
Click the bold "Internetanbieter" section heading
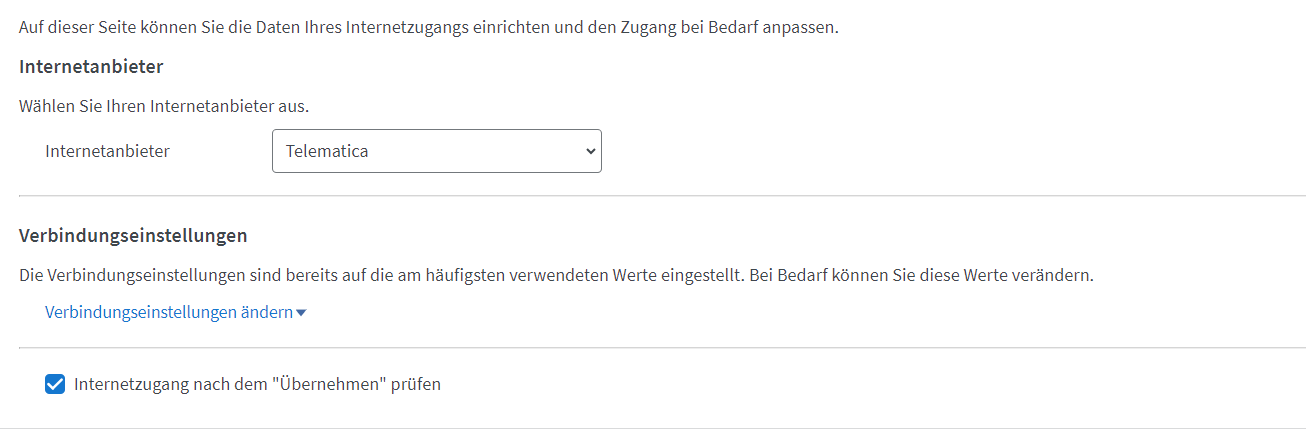click(x=91, y=67)
